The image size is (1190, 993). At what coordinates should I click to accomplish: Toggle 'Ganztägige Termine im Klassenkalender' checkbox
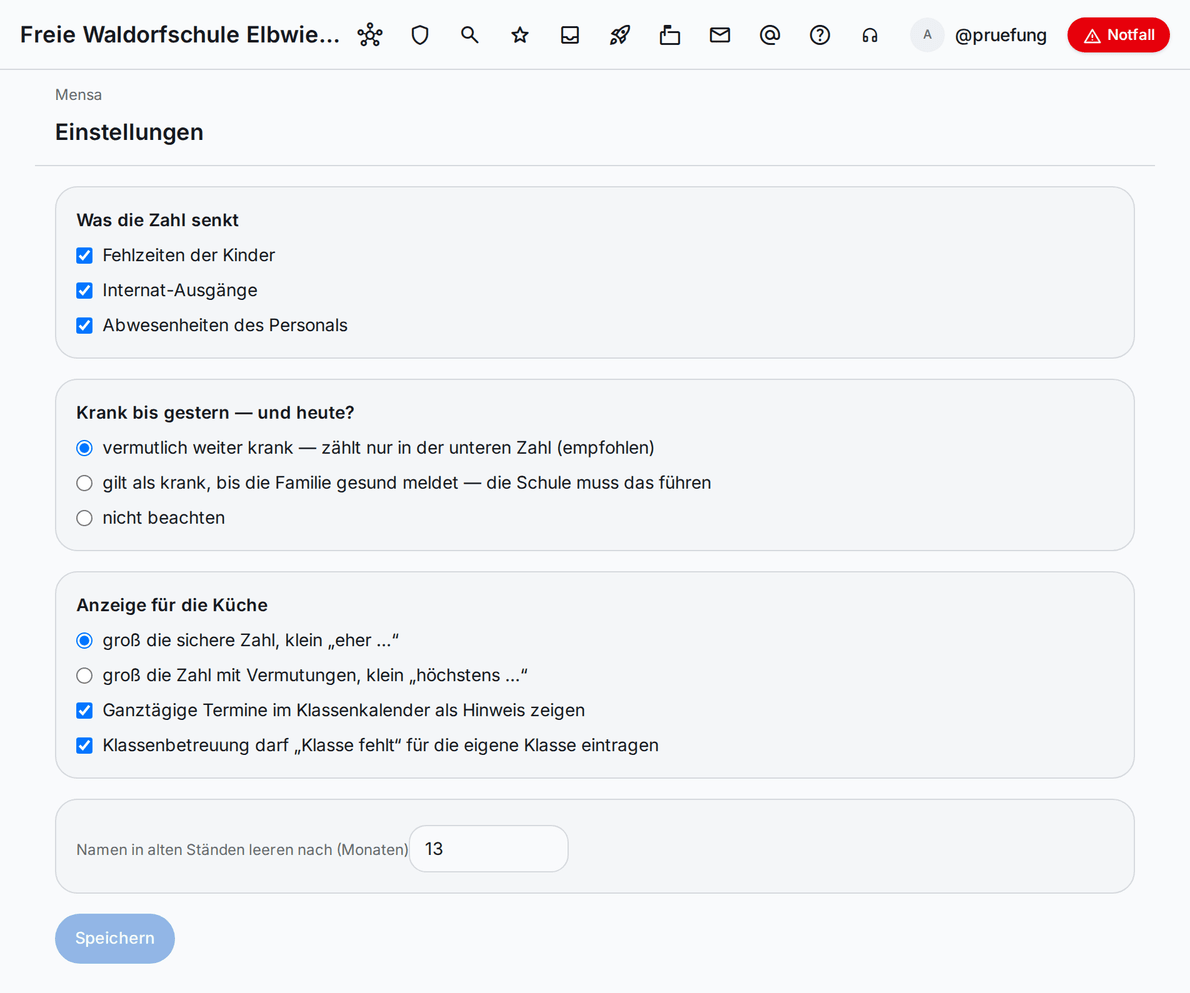pos(84,711)
